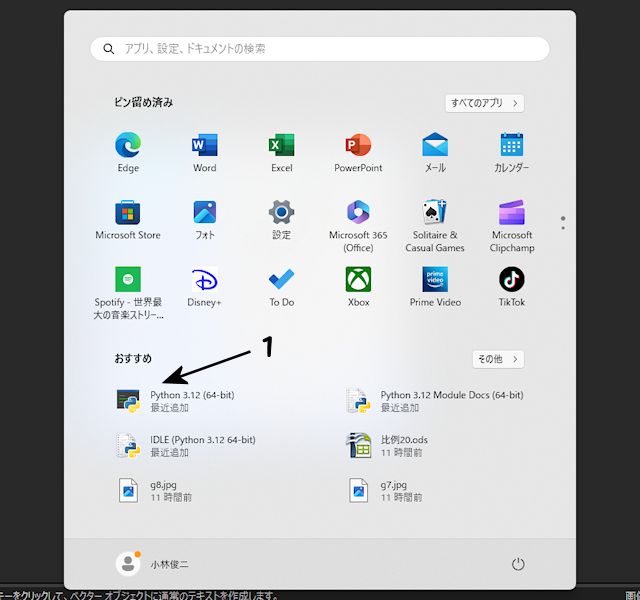Click the power button icon
The image size is (640, 600).
[x=518, y=564]
